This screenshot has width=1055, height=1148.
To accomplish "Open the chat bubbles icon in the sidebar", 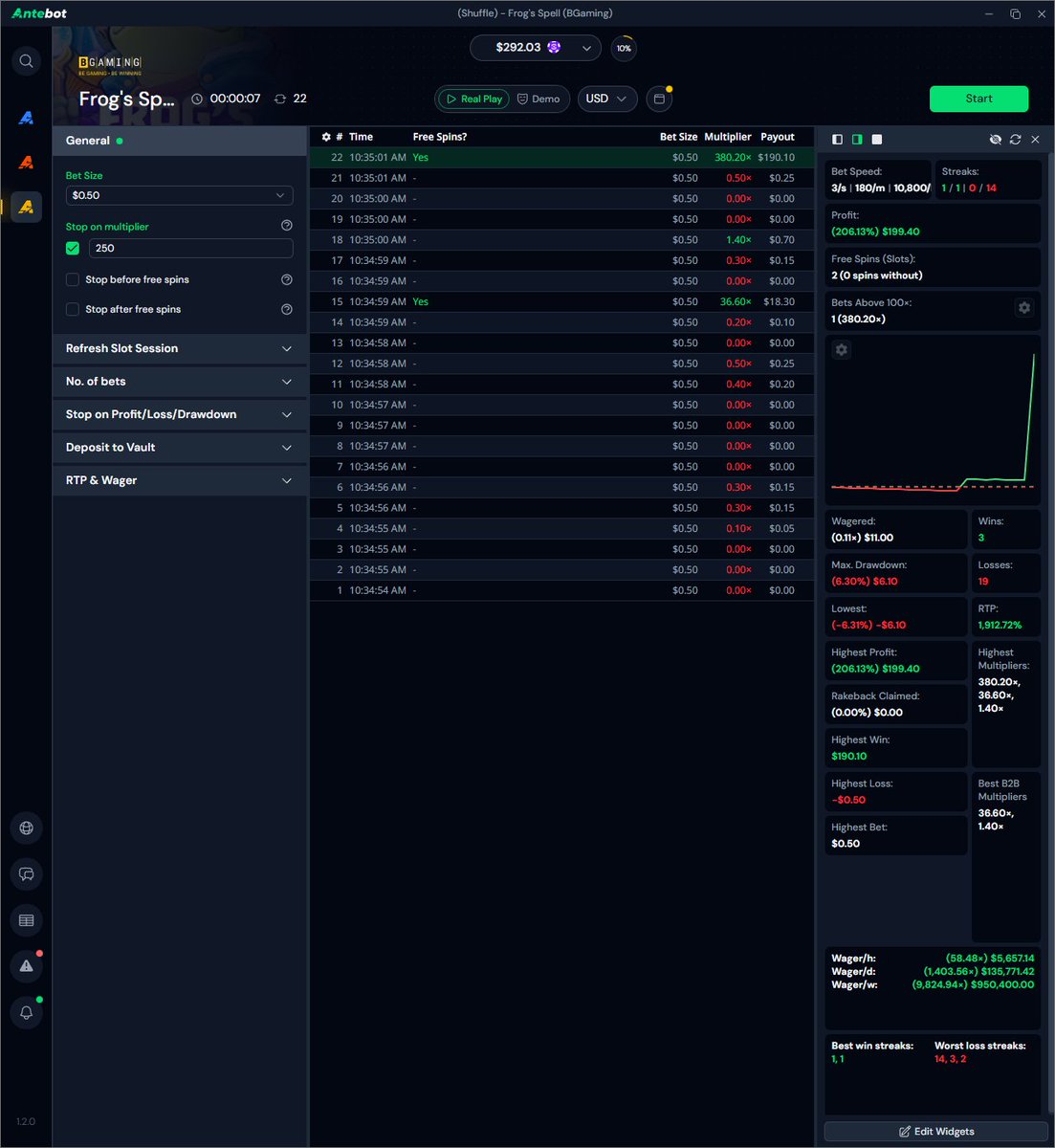I will 26,874.
